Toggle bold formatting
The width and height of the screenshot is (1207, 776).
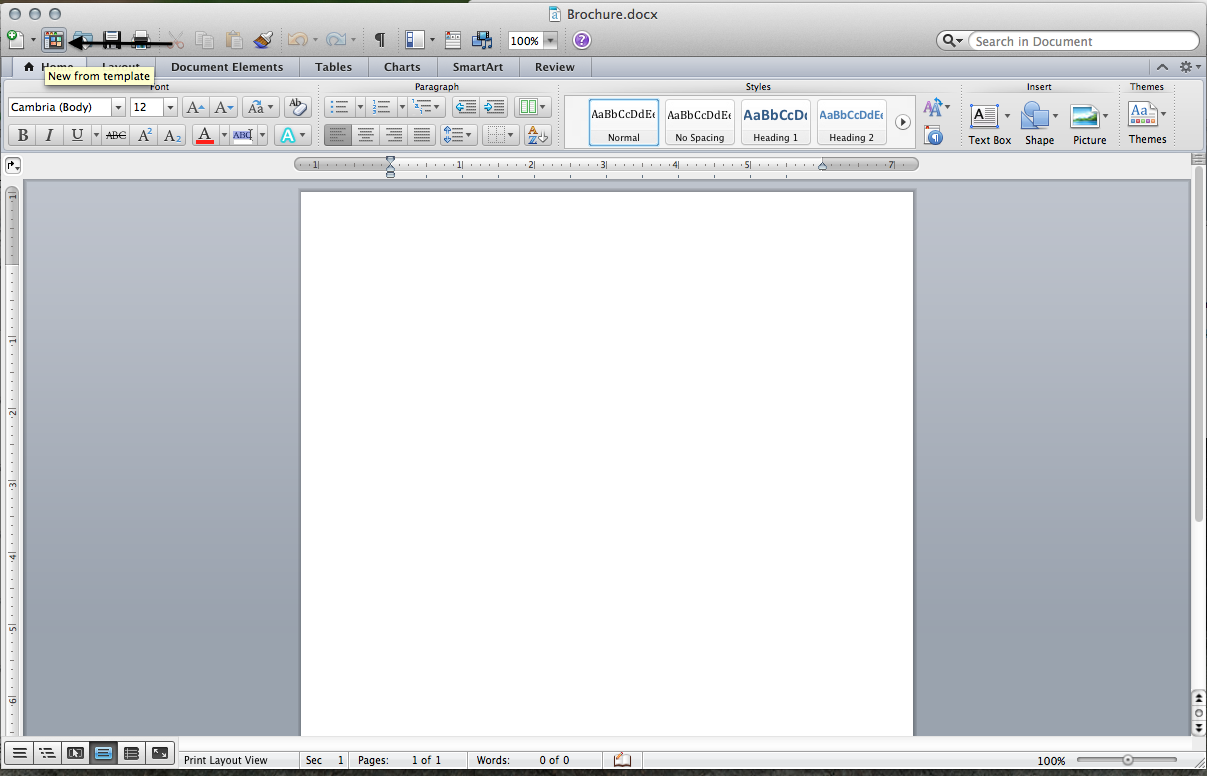21,134
